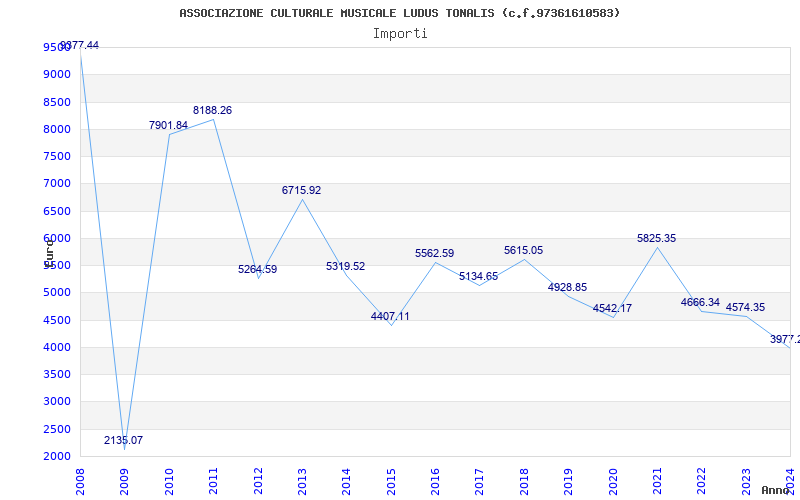800x500 pixels.
Task: Select data label 7901.84
Action: (168, 125)
